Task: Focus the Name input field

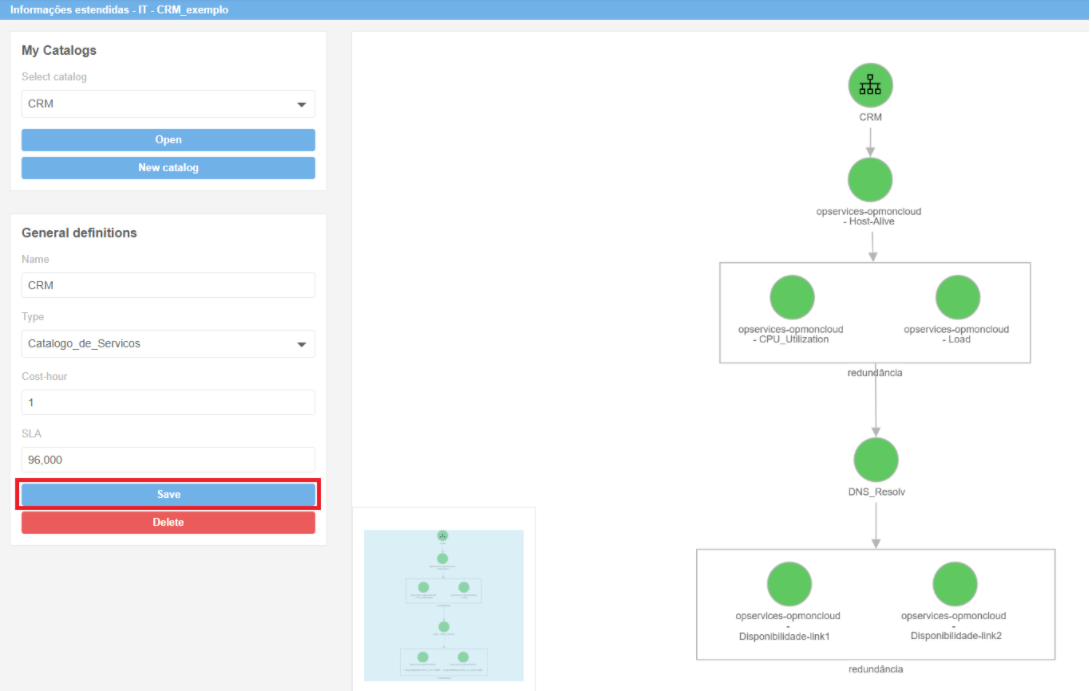Action: tap(168, 285)
